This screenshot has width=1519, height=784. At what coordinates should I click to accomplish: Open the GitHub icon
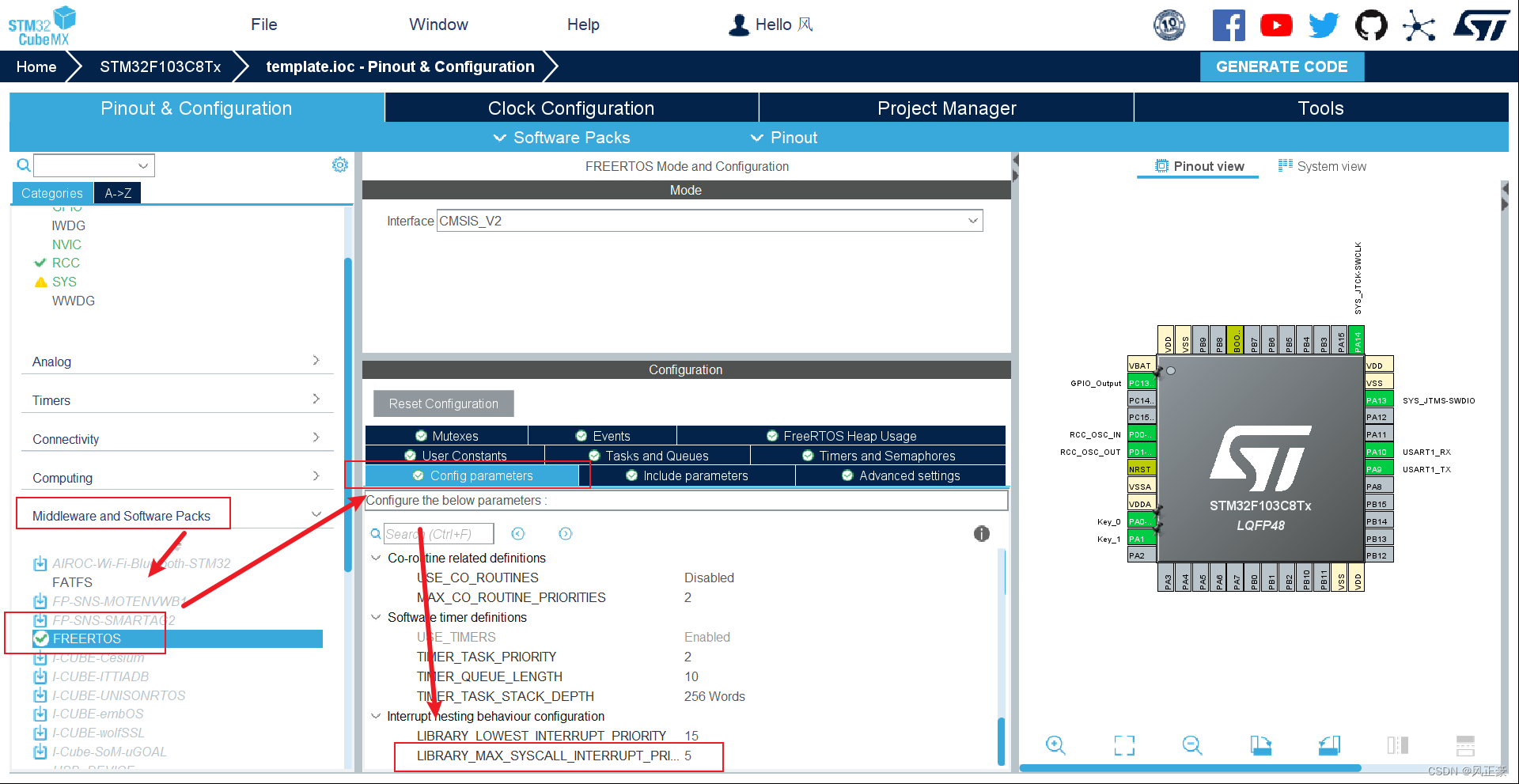tap(1371, 25)
